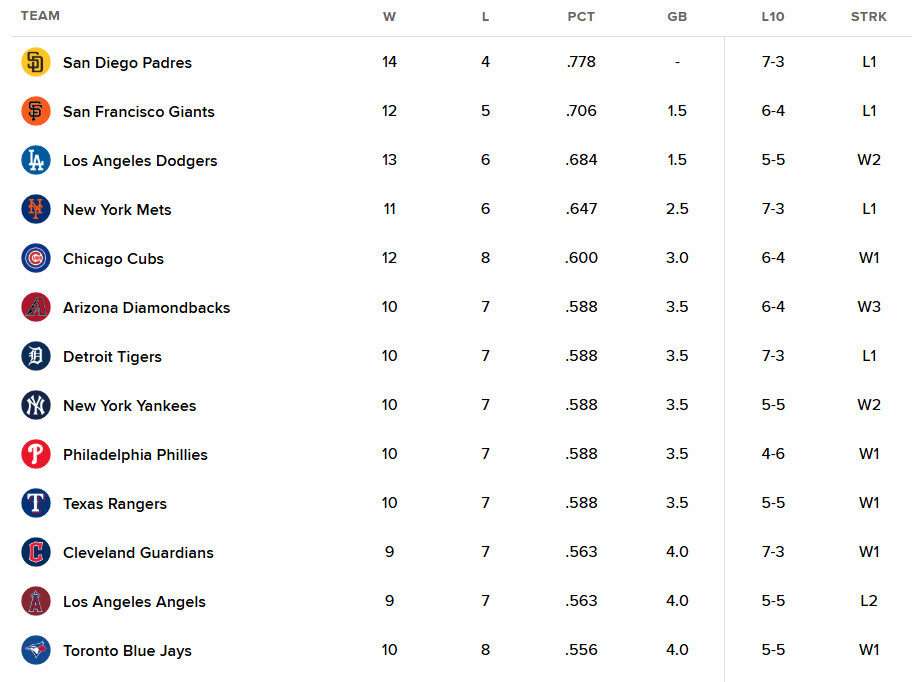This screenshot has height=682, width=912.
Task: Sort by the L10 column header
Action: [773, 17]
